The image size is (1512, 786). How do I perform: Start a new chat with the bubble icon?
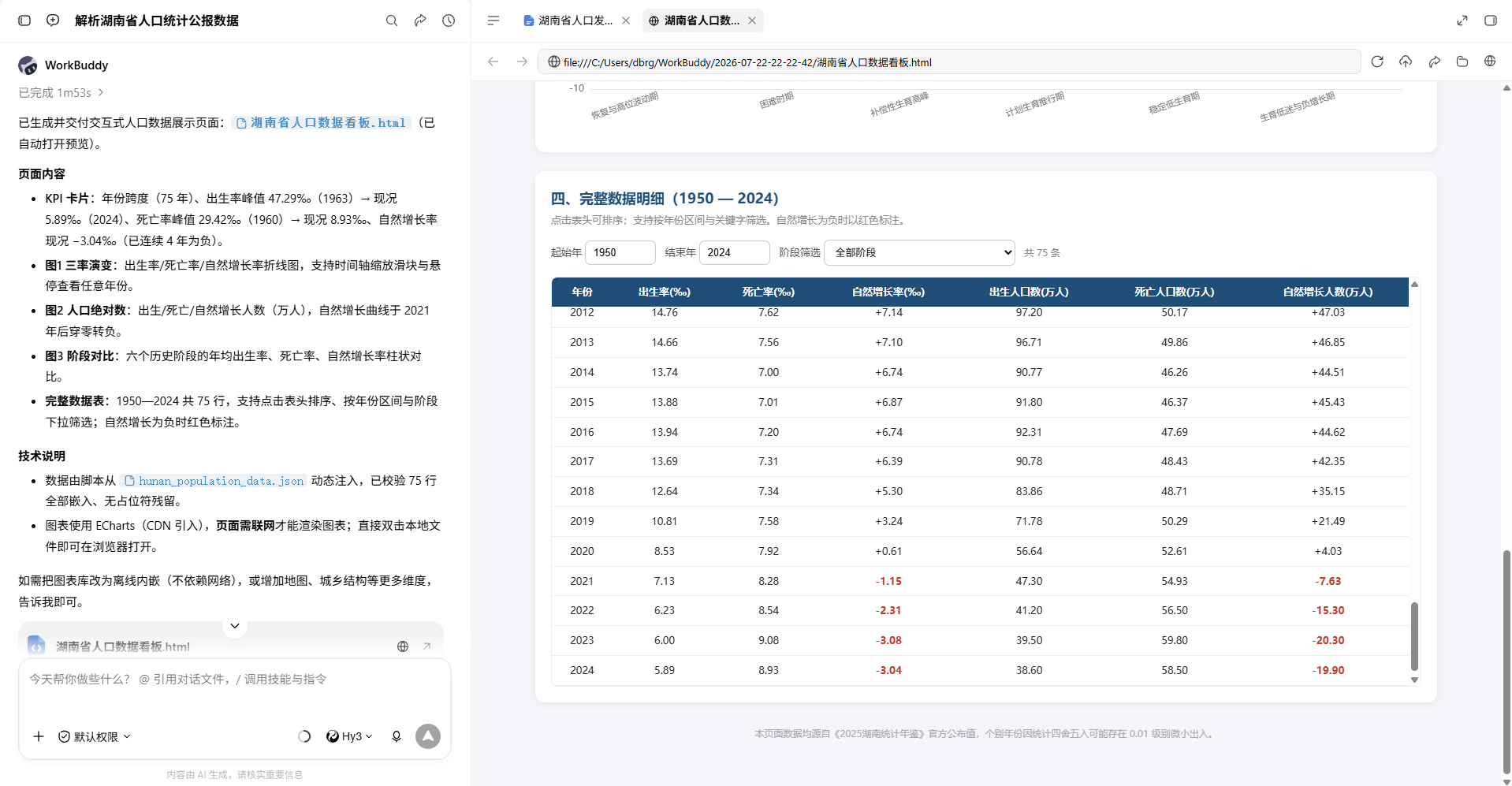(x=53, y=20)
